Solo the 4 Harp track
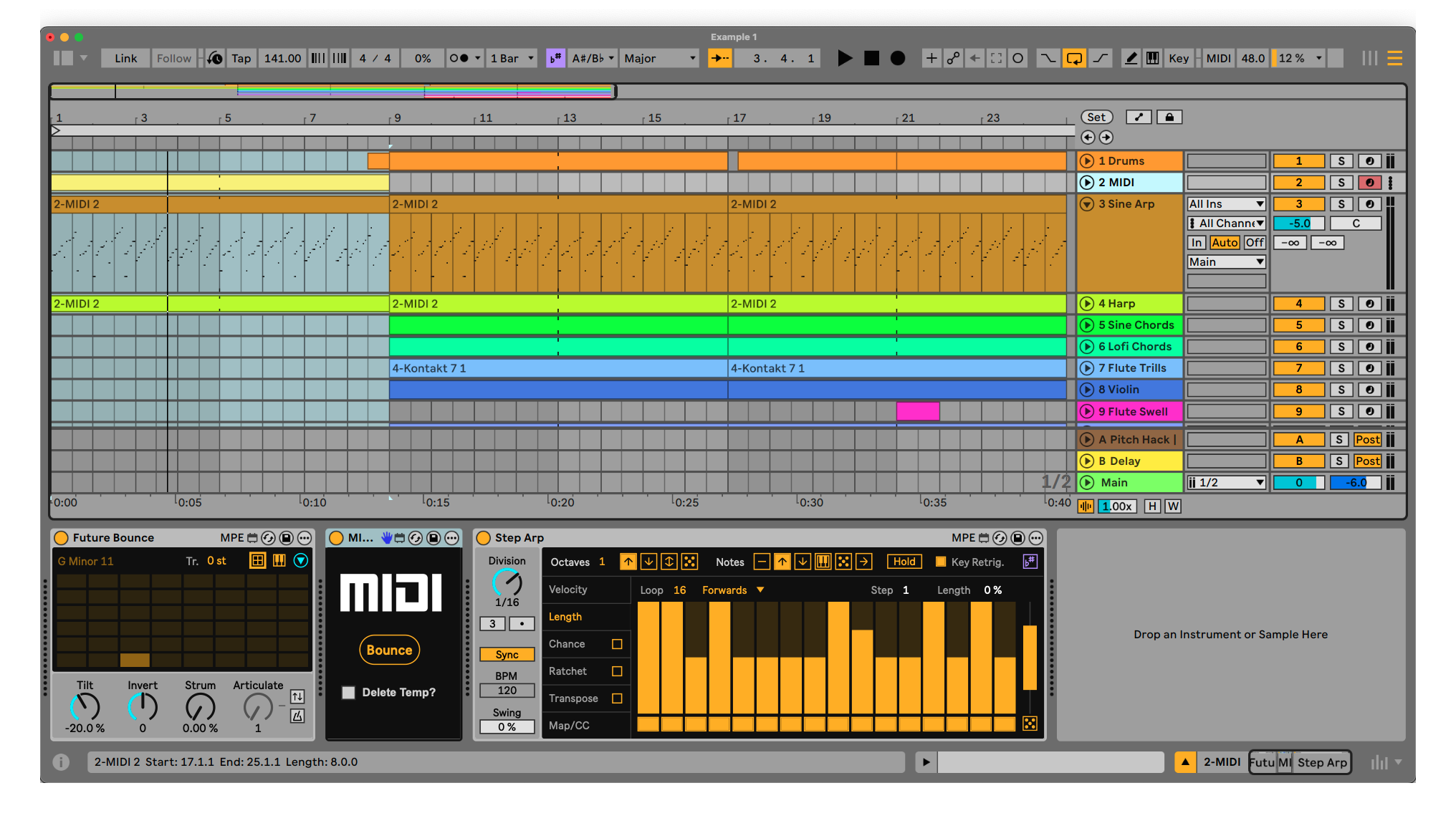This screenshot has height=836, width=1456. (x=1341, y=304)
